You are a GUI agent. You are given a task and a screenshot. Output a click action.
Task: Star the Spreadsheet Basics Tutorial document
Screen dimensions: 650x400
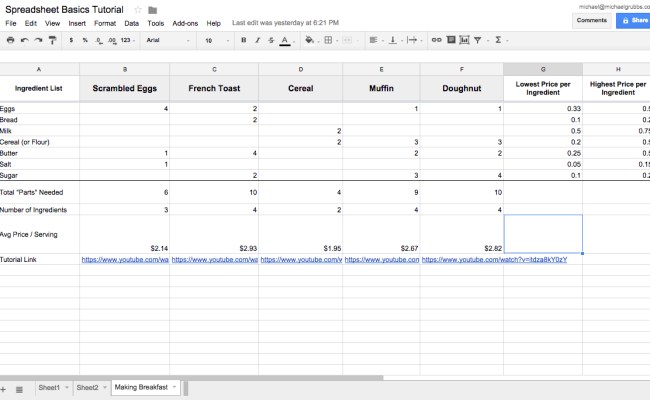(x=138, y=10)
